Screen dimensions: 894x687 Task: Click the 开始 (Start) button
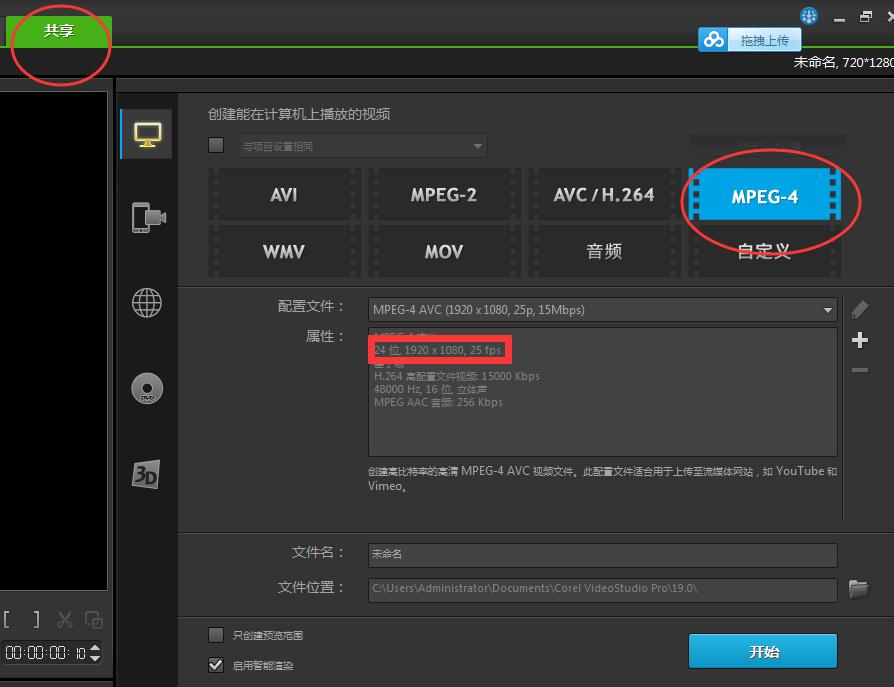[x=763, y=651]
